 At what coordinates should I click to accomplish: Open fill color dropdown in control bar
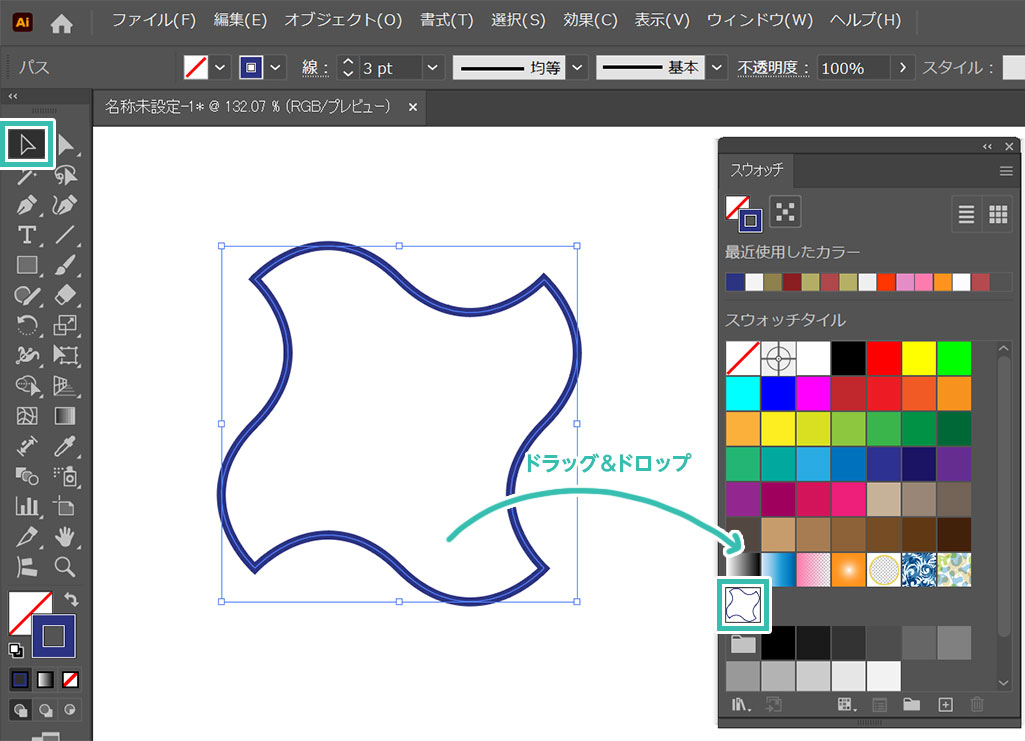220,67
